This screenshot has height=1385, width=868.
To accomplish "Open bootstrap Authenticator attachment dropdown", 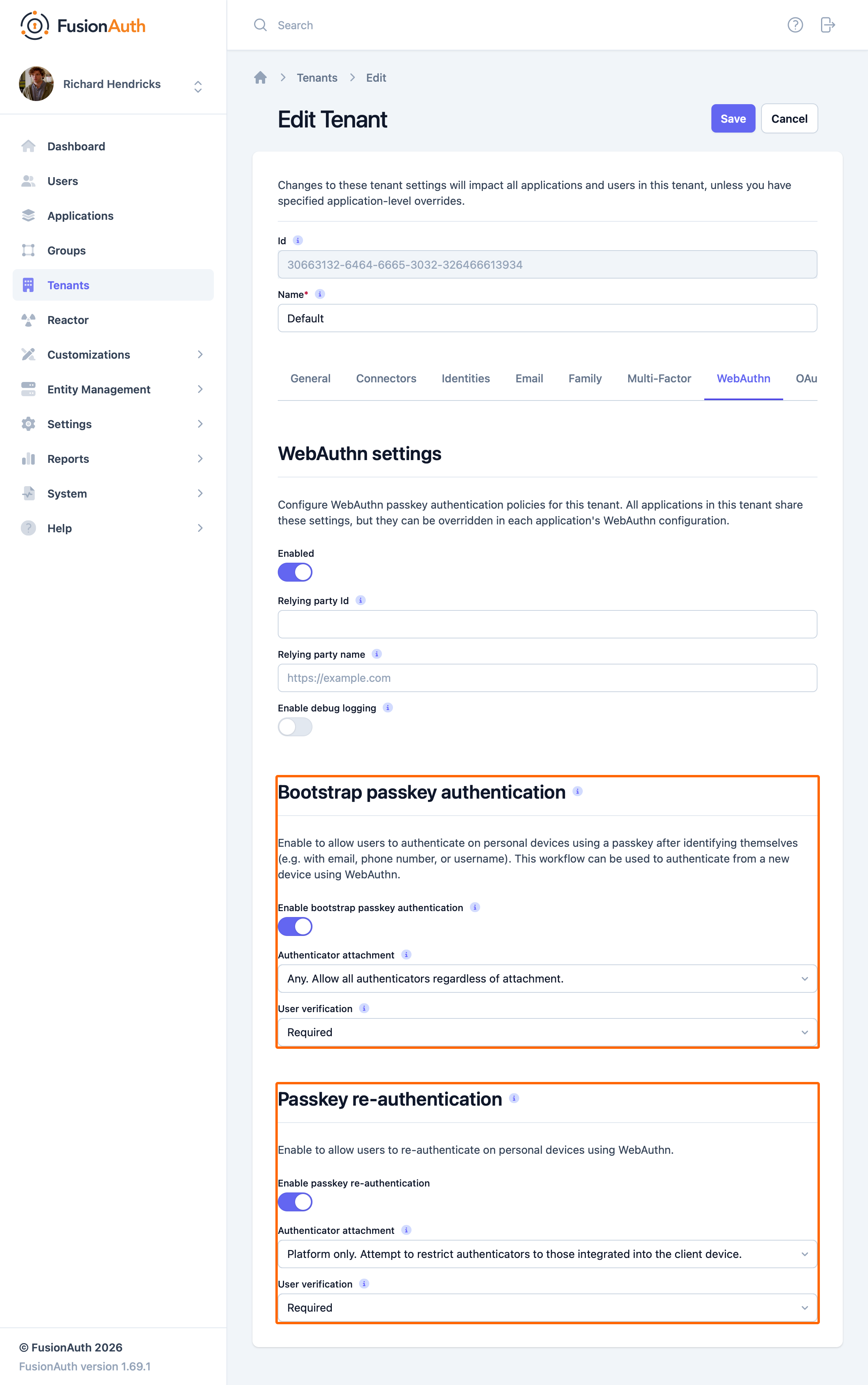I will click(x=547, y=979).
